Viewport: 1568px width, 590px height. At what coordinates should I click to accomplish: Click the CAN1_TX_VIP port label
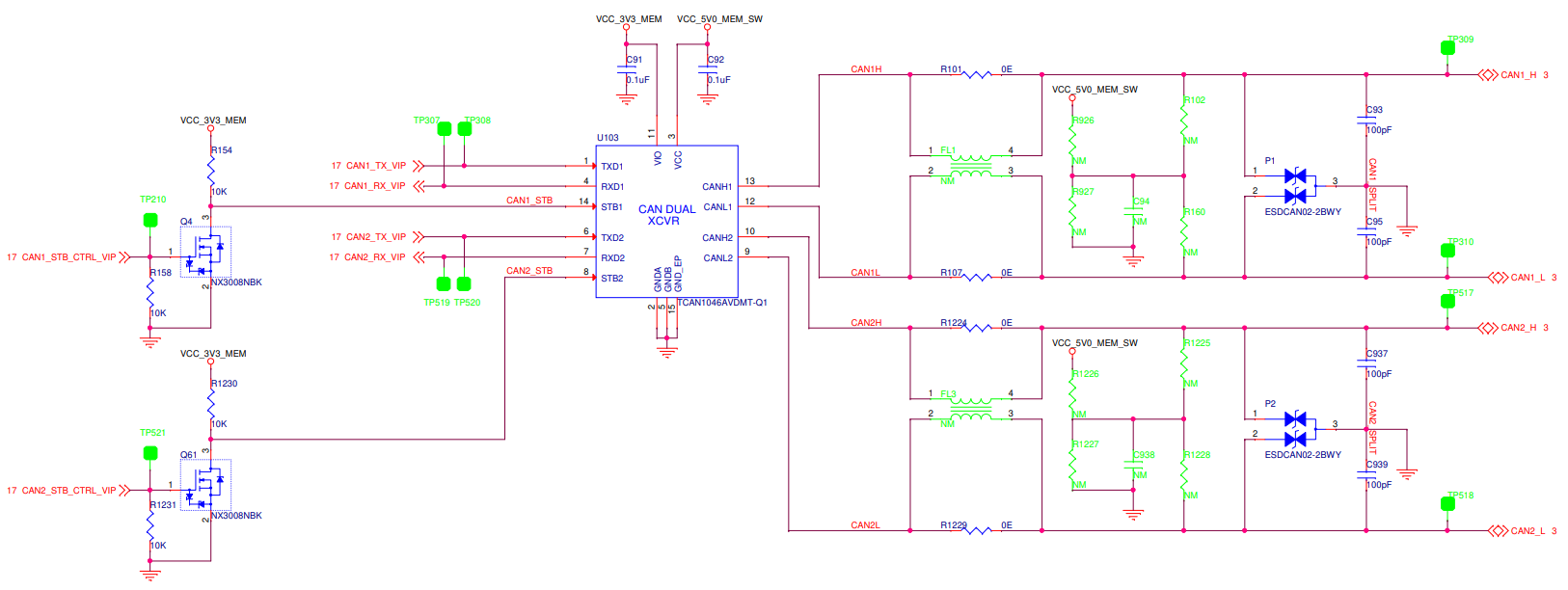point(376,166)
